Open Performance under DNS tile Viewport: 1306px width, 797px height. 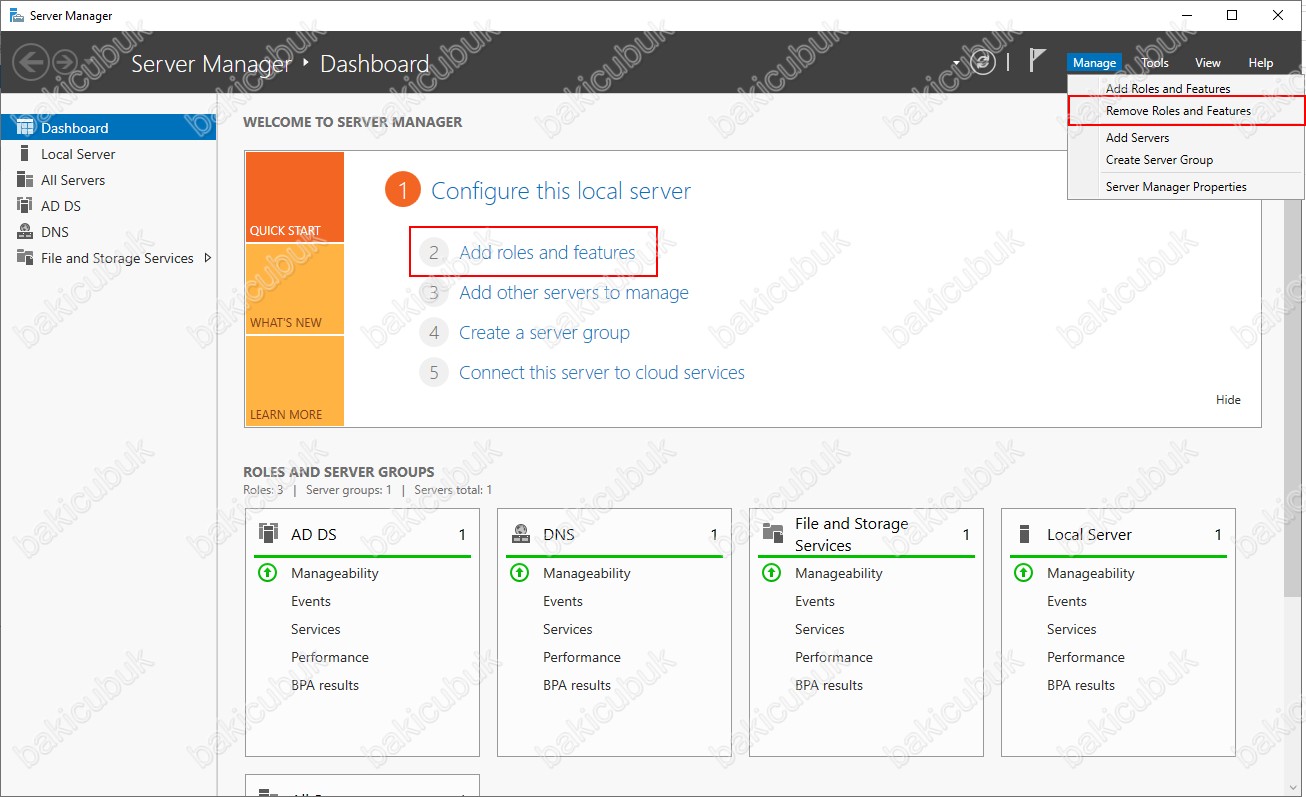582,657
